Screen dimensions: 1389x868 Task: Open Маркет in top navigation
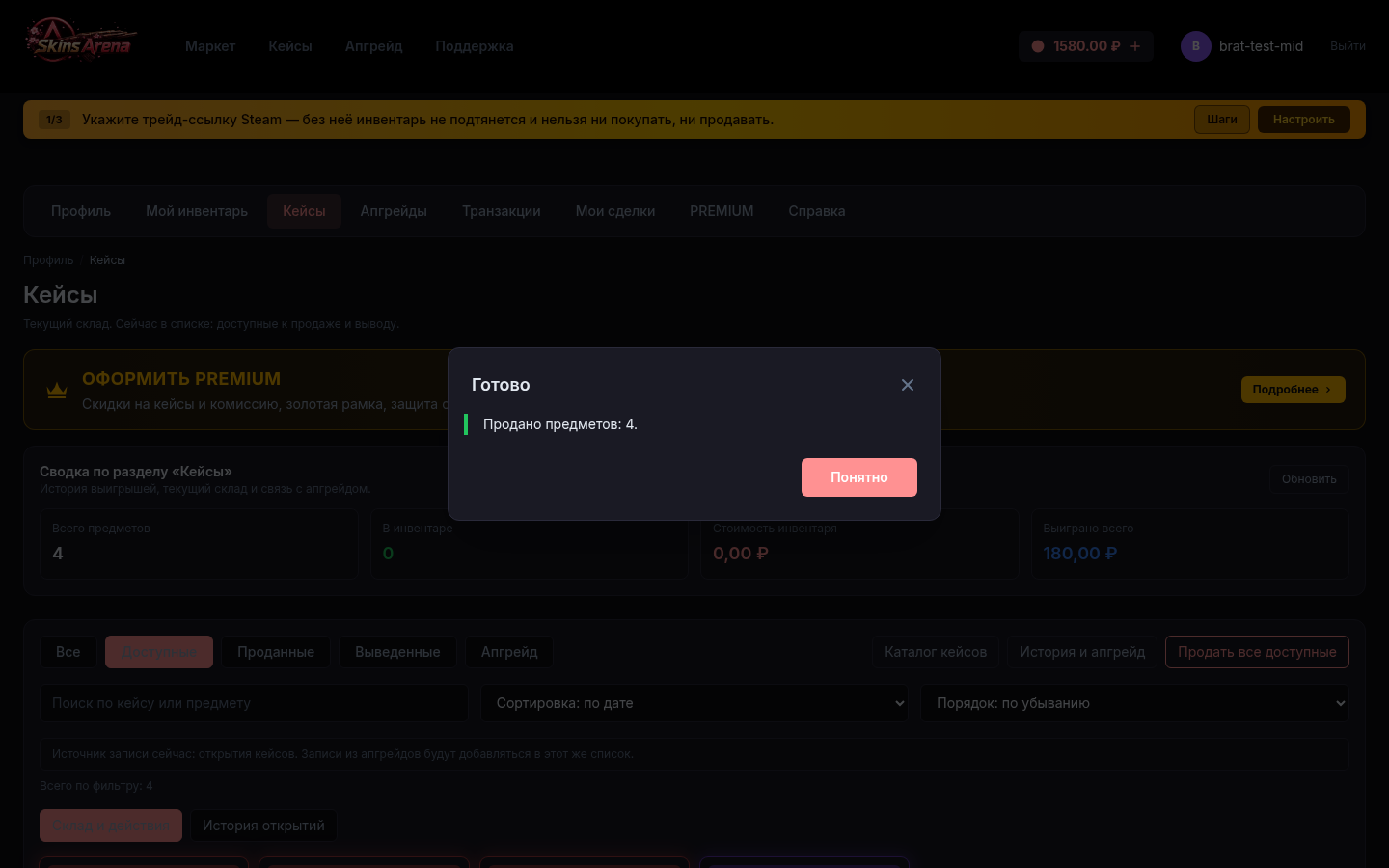point(210,46)
